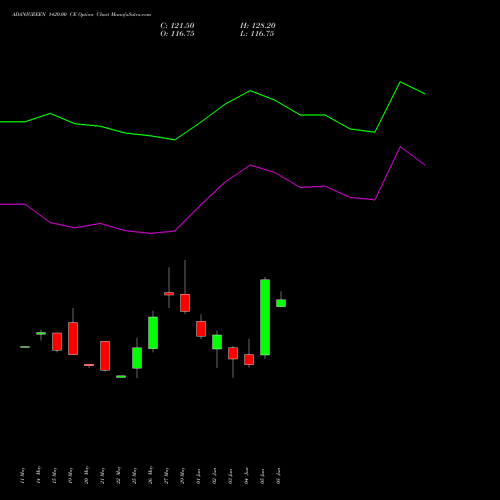Screen dimensions: 500x500
Task: Click the 25 May date label
Action: (134, 475)
